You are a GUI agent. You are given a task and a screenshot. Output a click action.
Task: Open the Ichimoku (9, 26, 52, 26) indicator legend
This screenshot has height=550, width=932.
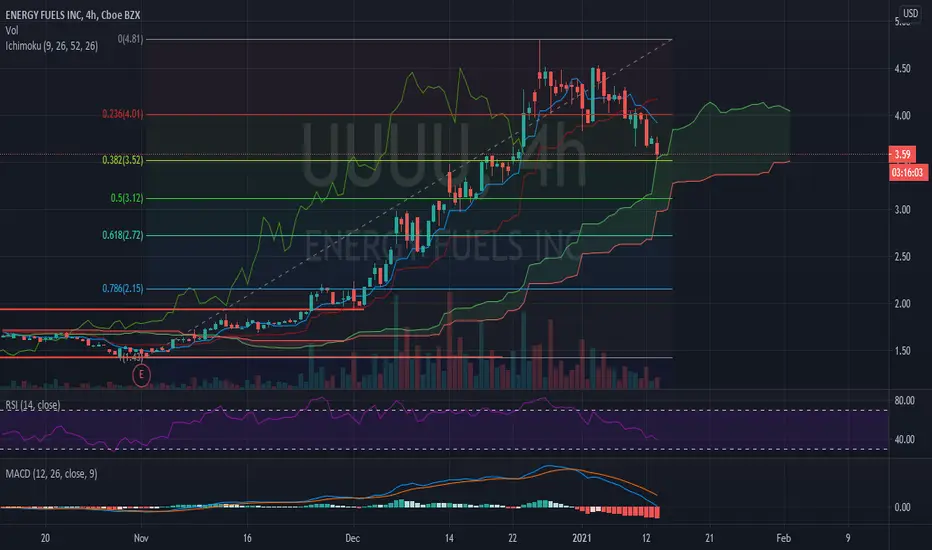pos(52,46)
